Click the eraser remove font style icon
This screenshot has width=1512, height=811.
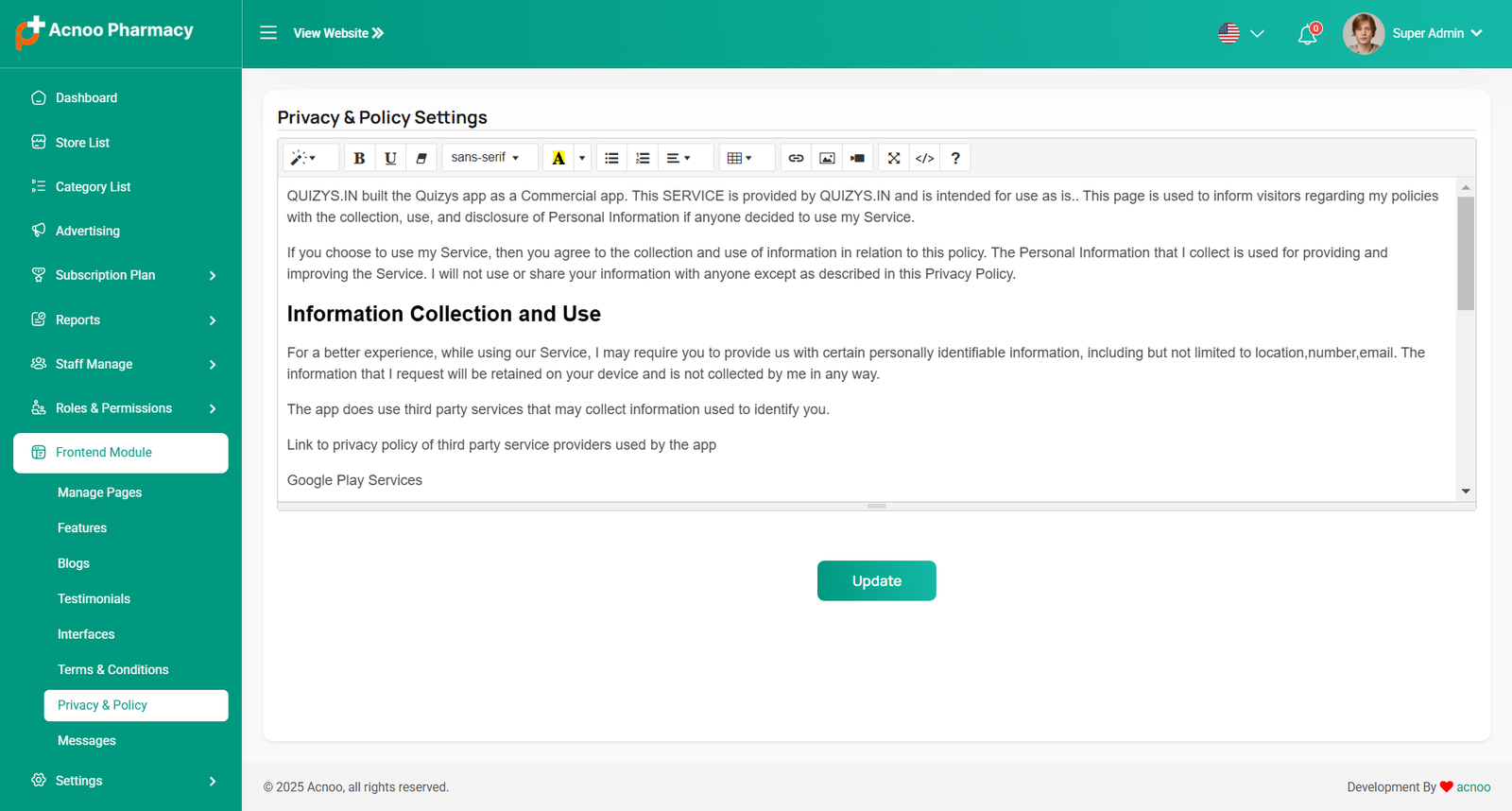421,158
